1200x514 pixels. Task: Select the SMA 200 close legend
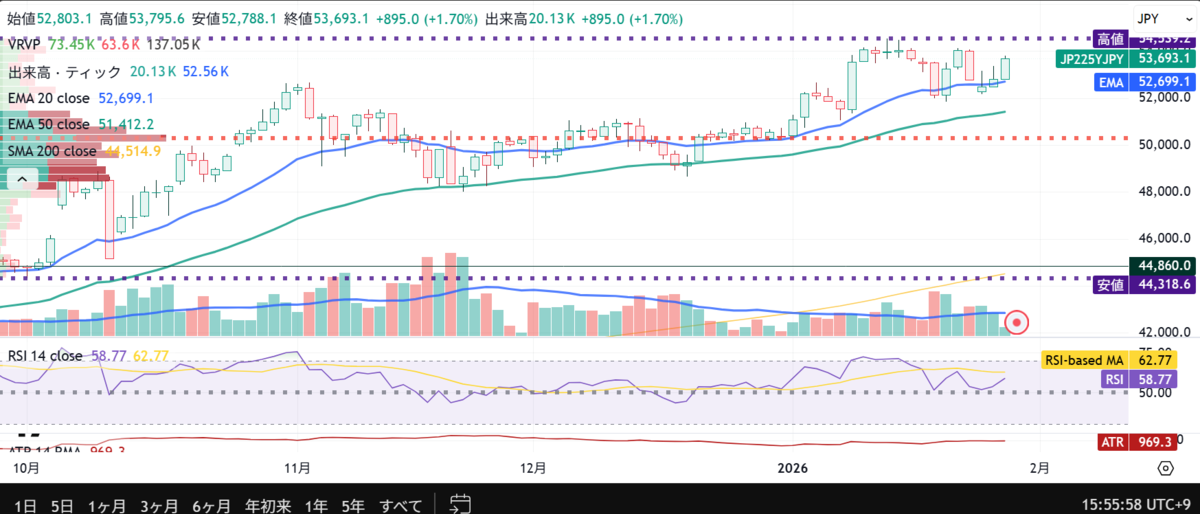click(52, 151)
